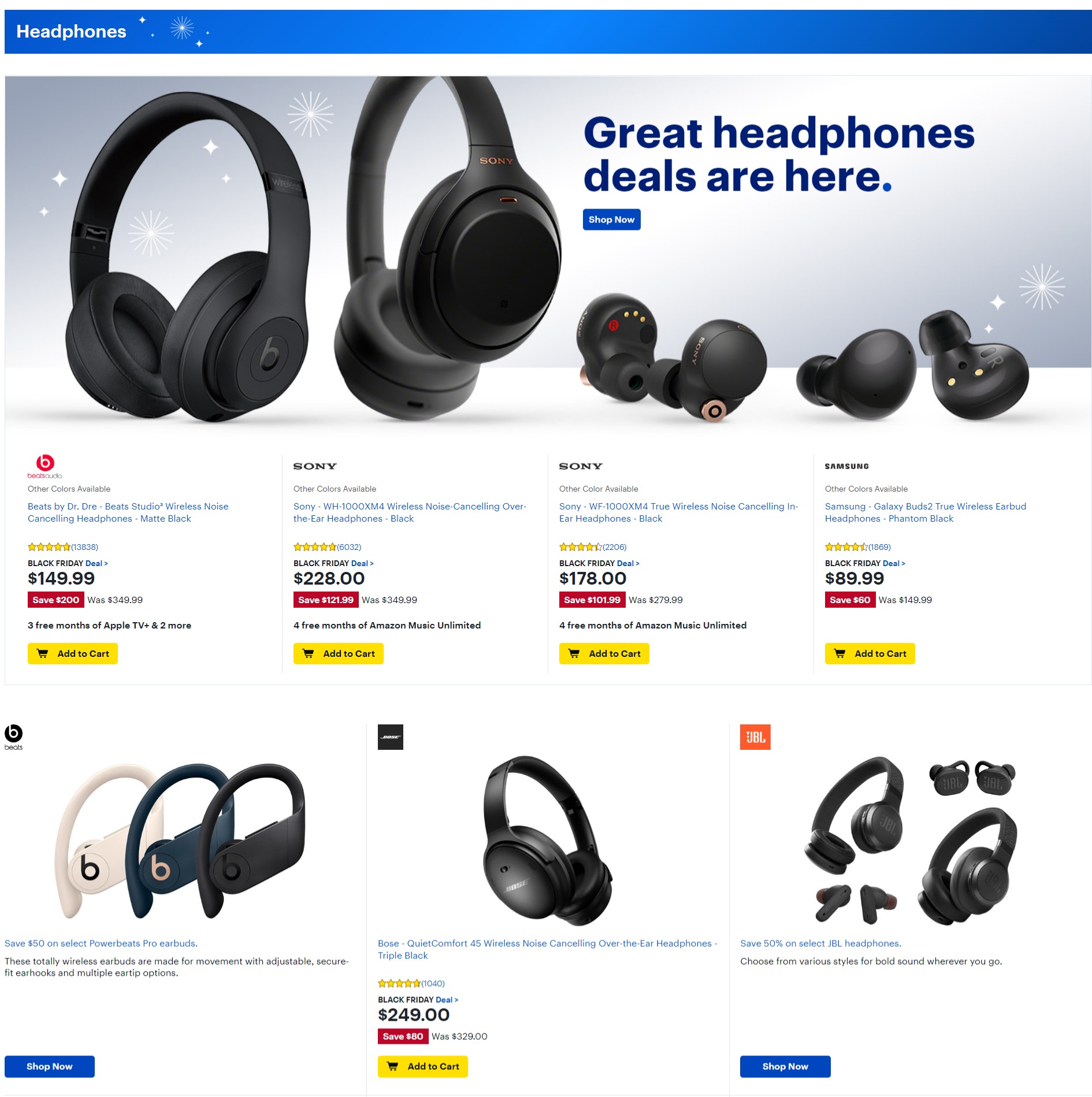Add Samsung Galaxy Buds2 to cart
Screen dimensions: 1092x1097
click(x=870, y=654)
